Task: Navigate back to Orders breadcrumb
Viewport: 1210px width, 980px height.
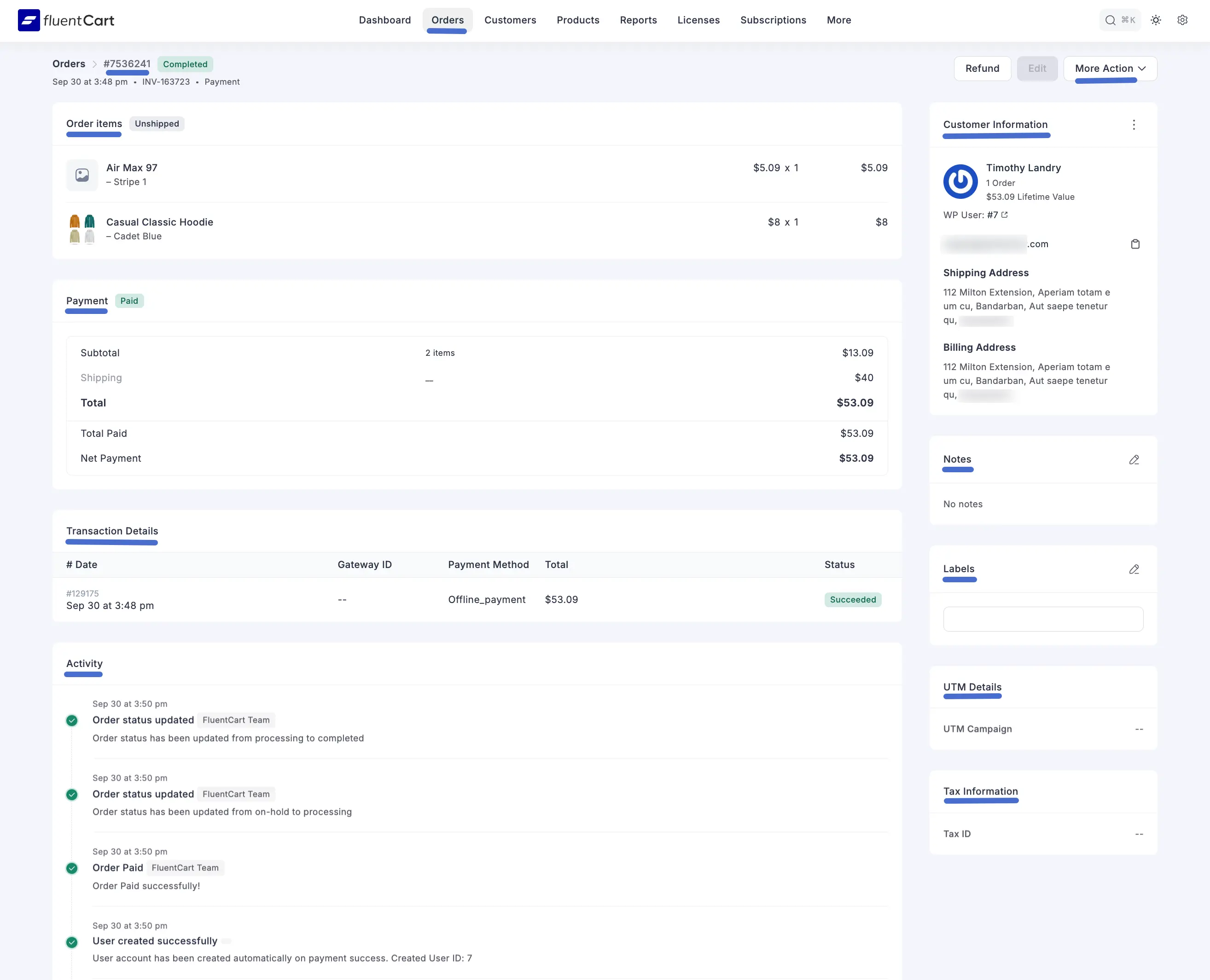Action: 69,64
